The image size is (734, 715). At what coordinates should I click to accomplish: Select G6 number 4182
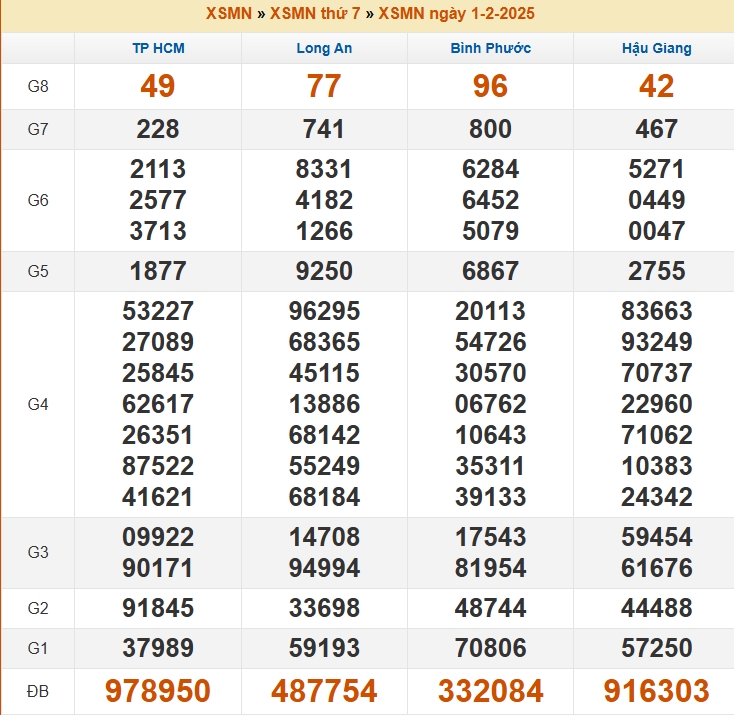point(324,200)
